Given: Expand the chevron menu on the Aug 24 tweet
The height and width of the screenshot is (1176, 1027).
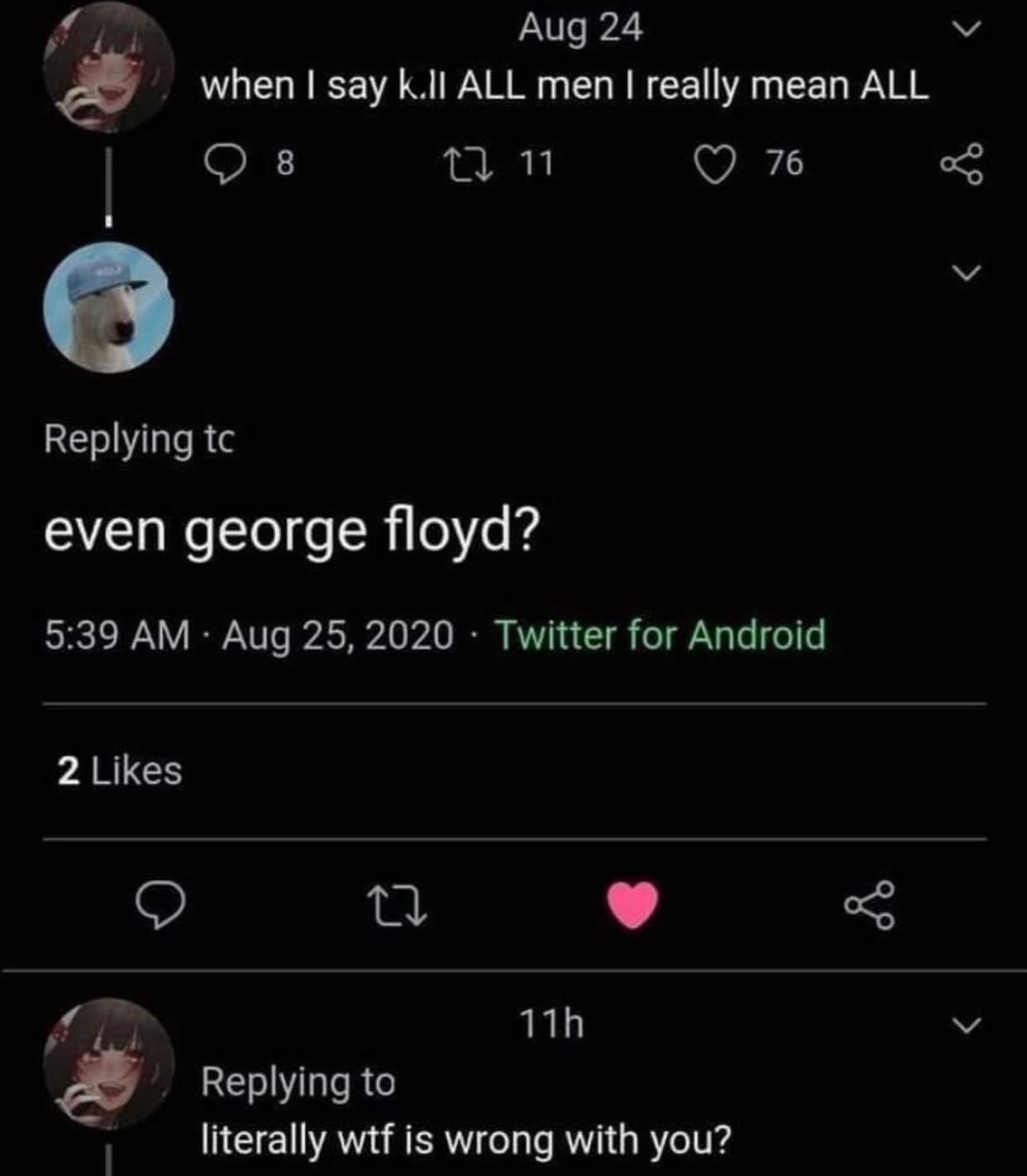Looking at the screenshot, I should (x=965, y=29).
